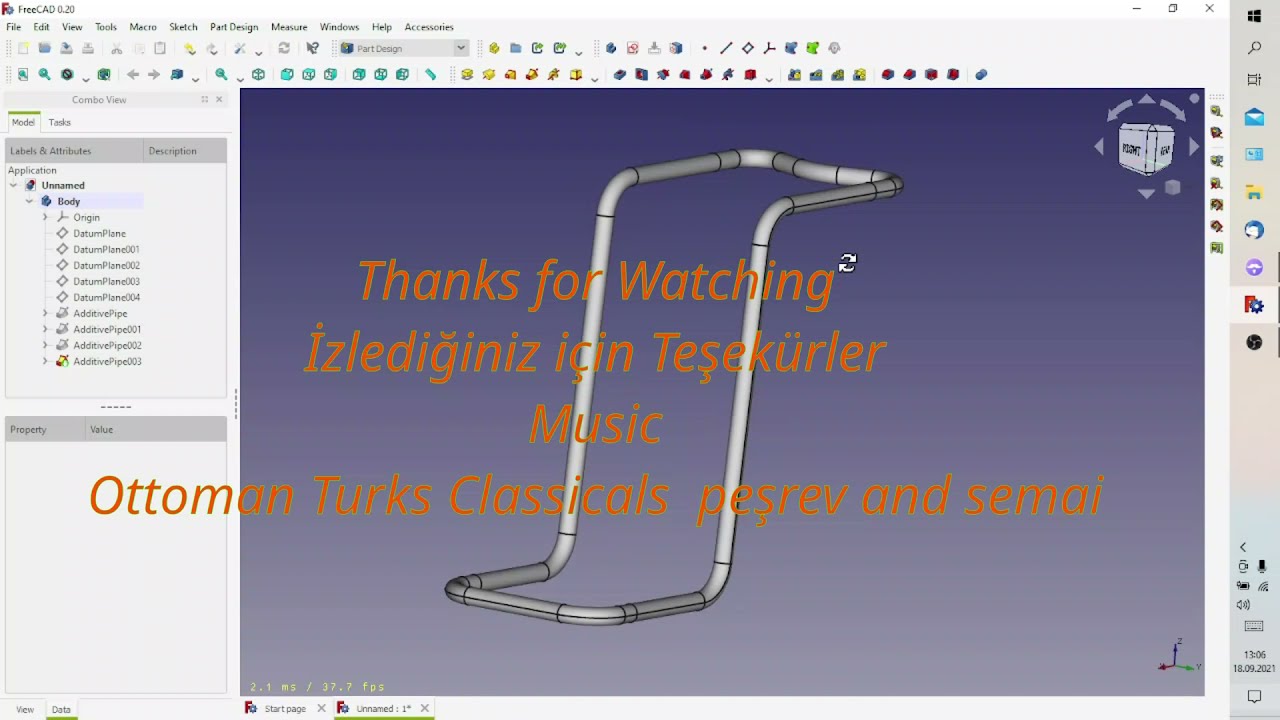Create a datum point

click(x=704, y=48)
